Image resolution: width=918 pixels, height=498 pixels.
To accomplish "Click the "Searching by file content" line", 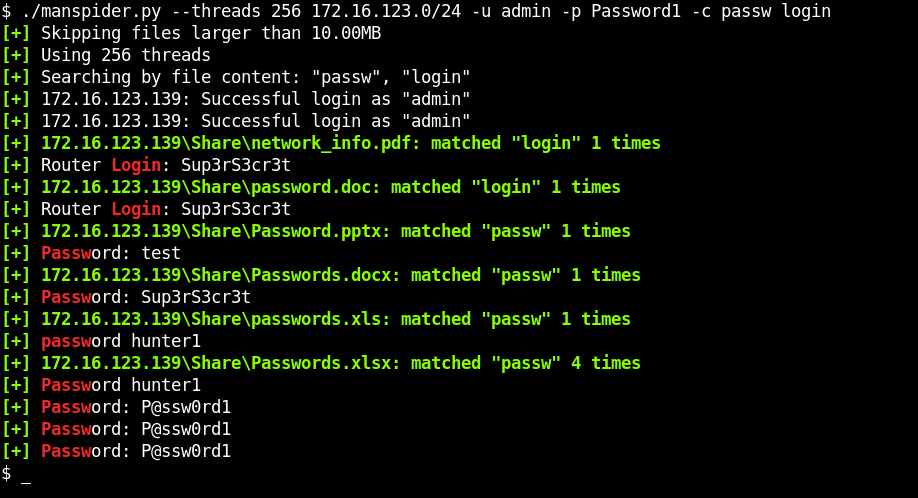I will pos(255,77).
